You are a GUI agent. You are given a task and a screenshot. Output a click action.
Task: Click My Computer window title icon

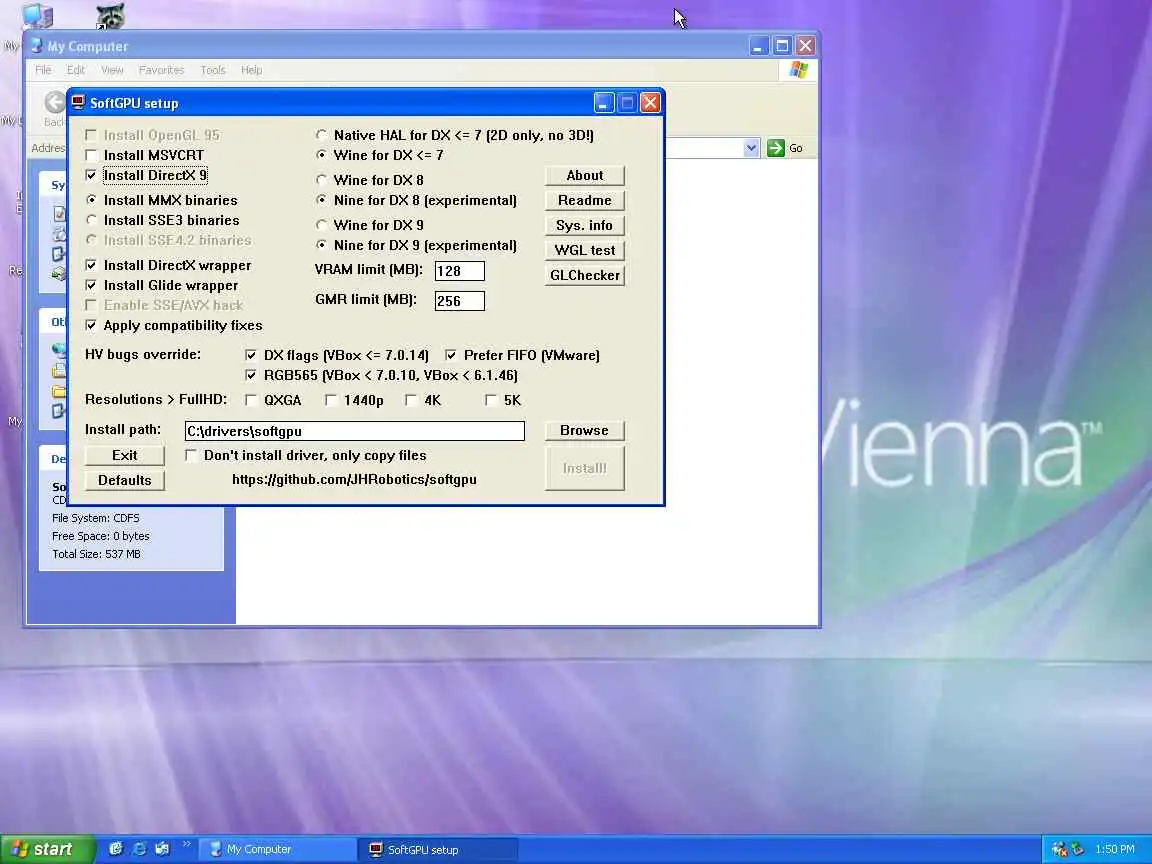tap(36, 46)
